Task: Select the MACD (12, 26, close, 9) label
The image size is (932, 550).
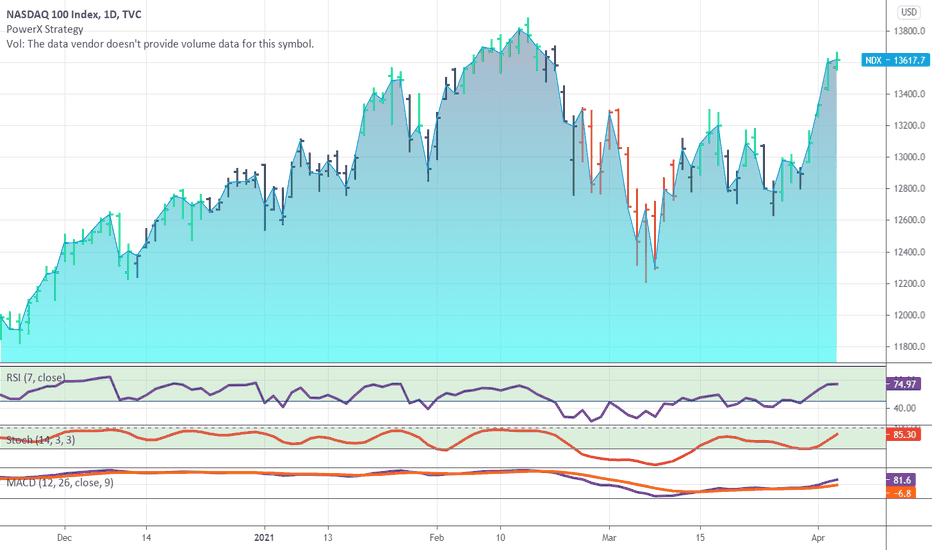Action: click(59, 483)
